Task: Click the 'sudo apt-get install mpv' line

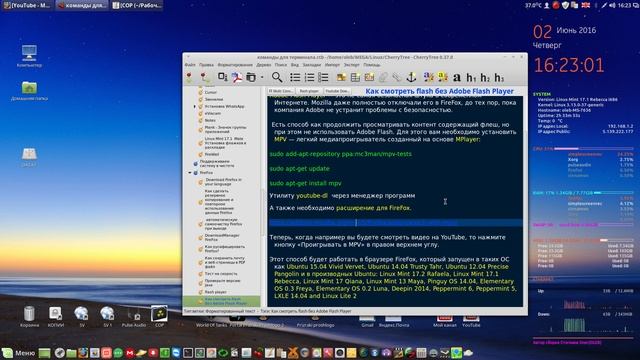Action: coord(305,183)
